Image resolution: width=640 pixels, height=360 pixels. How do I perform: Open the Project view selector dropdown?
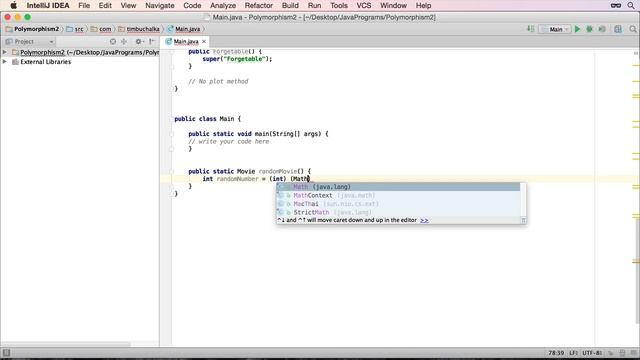29,41
